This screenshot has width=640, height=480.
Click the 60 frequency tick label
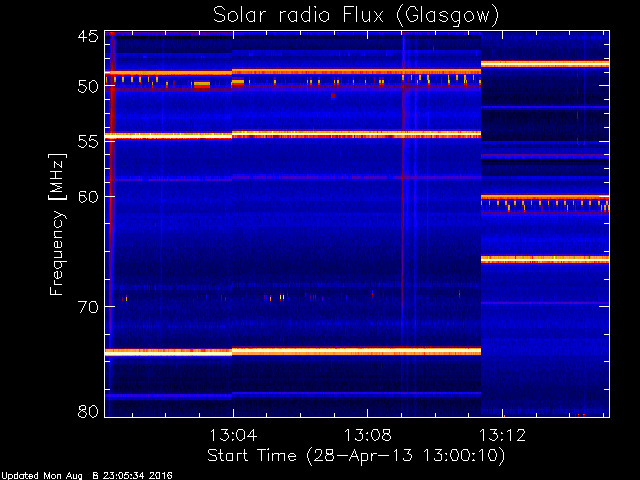(88, 196)
